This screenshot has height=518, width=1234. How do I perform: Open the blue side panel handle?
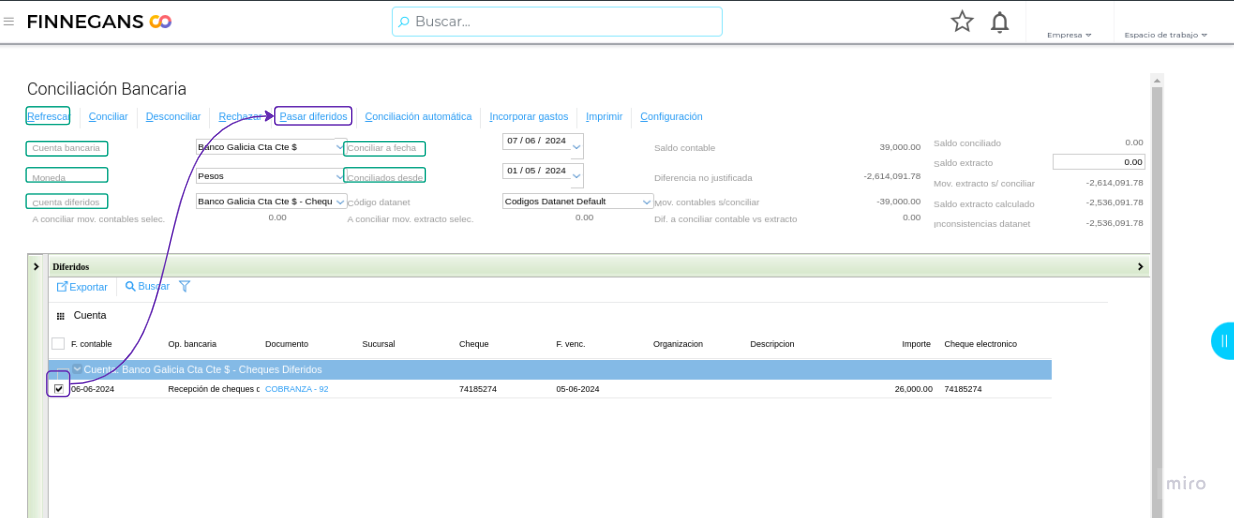[1223, 341]
